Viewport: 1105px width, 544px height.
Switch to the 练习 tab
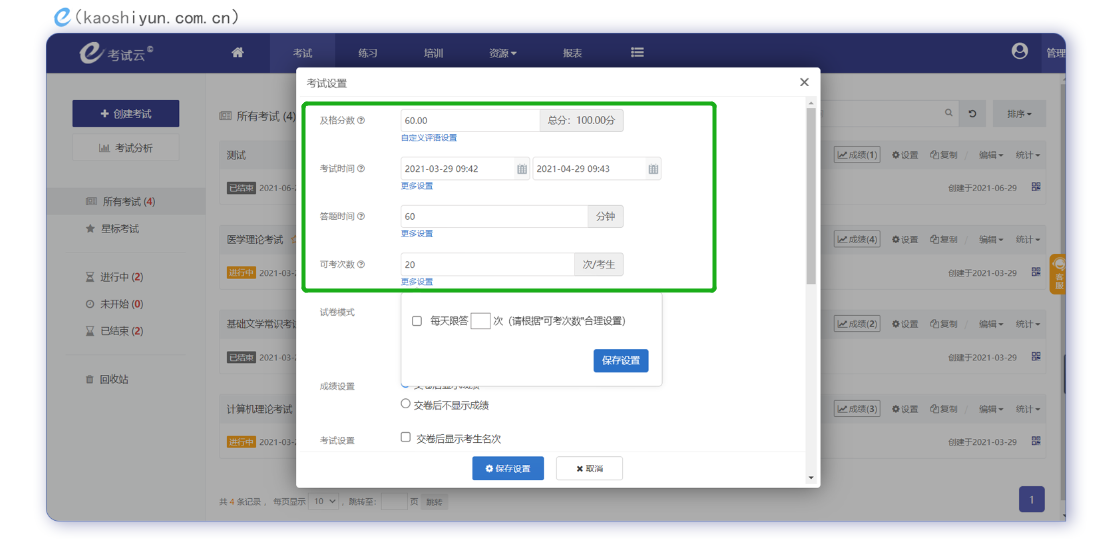tap(368, 53)
